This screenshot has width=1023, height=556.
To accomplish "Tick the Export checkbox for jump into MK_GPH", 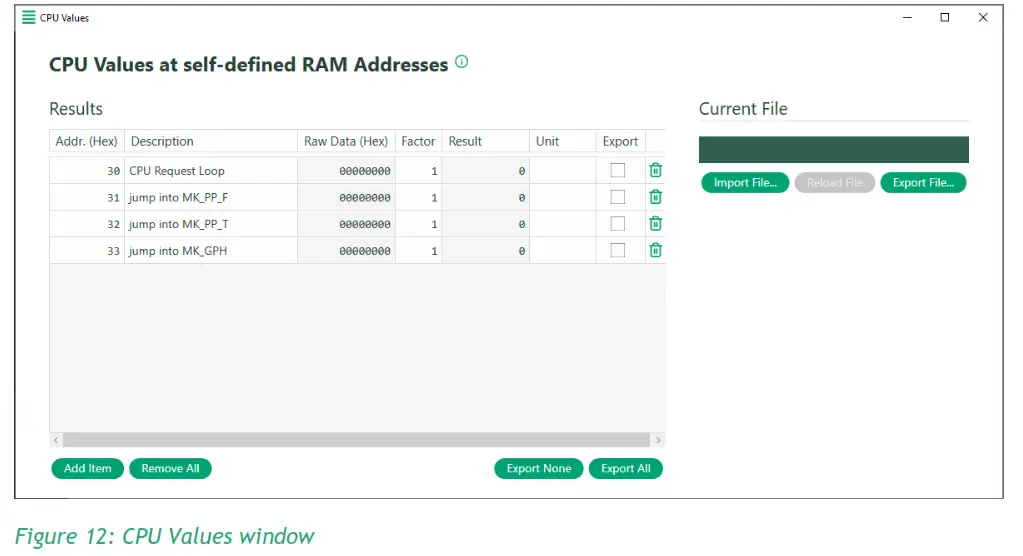I will click(617, 251).
